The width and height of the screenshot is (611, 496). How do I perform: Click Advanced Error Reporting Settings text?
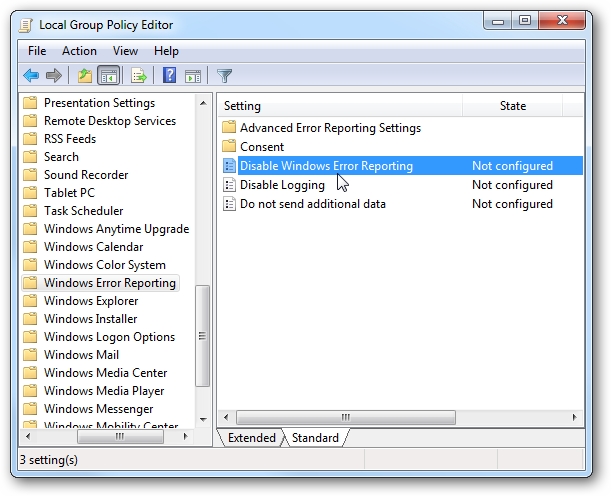pos(330,128)
